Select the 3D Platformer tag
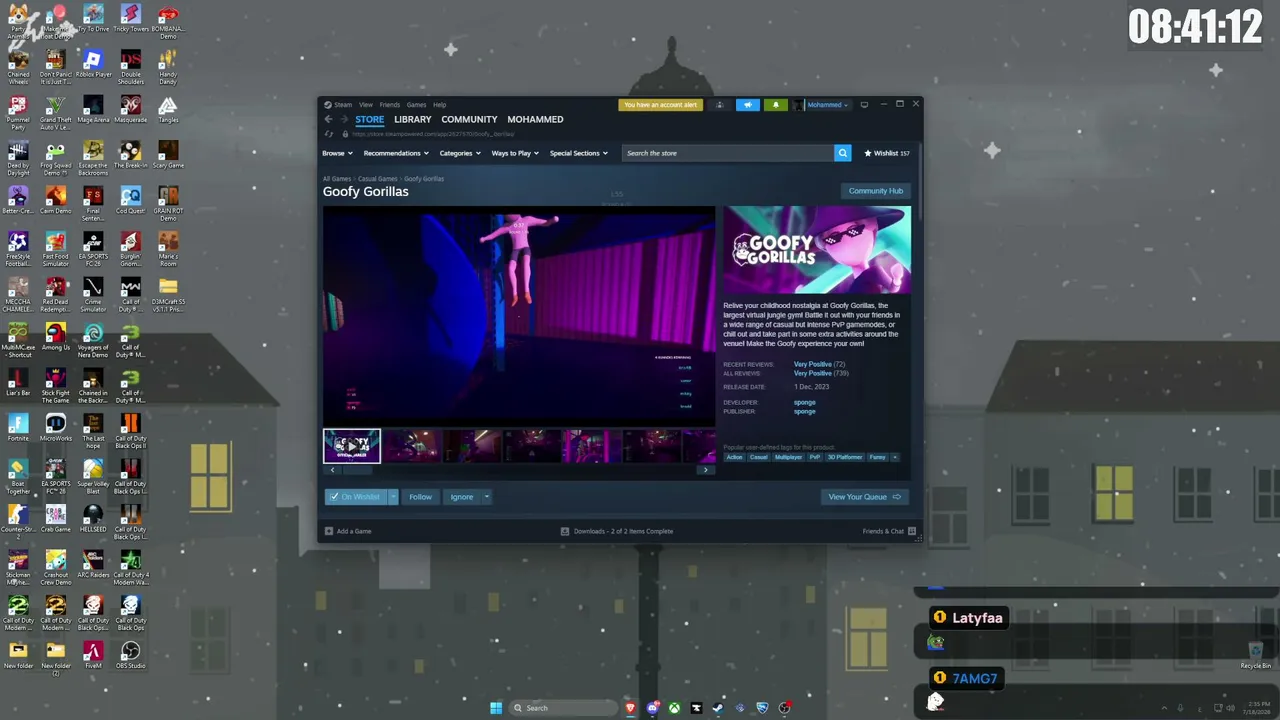Viewport: 1280px width, 720px height. tap(845, 457)
